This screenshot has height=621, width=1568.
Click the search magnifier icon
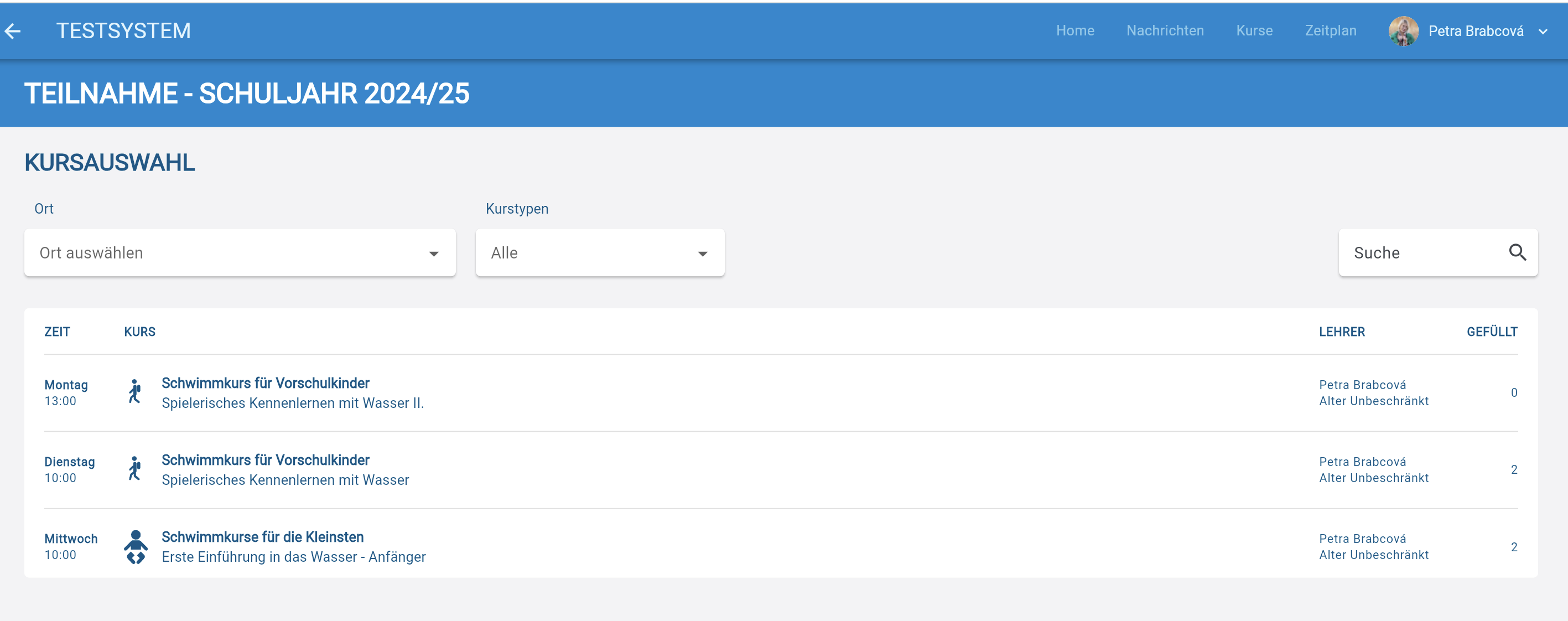point(1517,252)
